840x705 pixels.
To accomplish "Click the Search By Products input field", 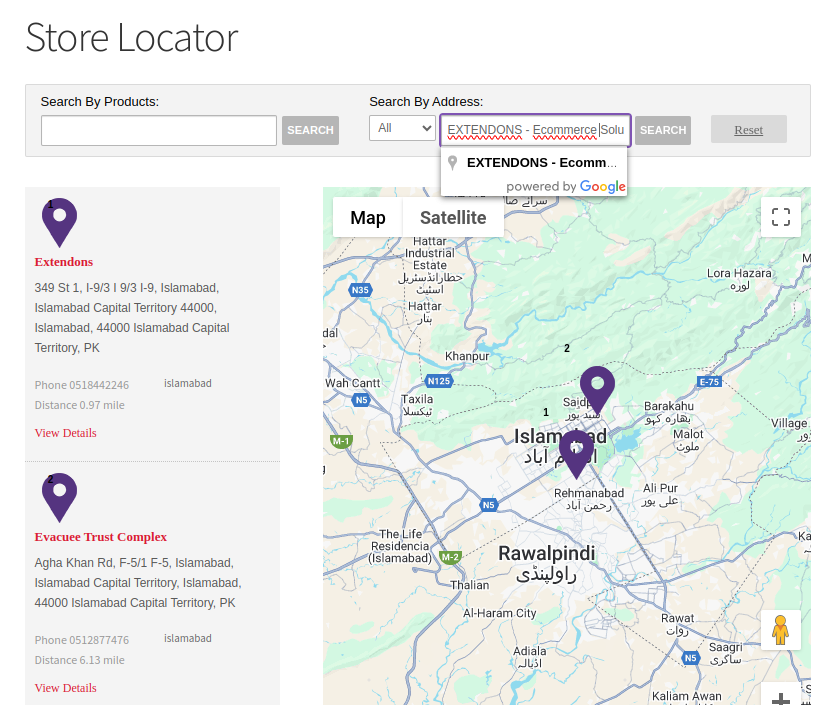I will [x=158, y=130].
